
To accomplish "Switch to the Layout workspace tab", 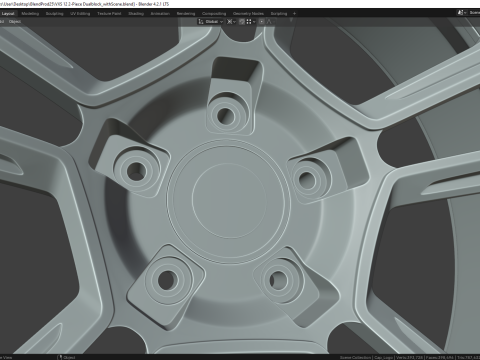I will [x=8, y=14].
